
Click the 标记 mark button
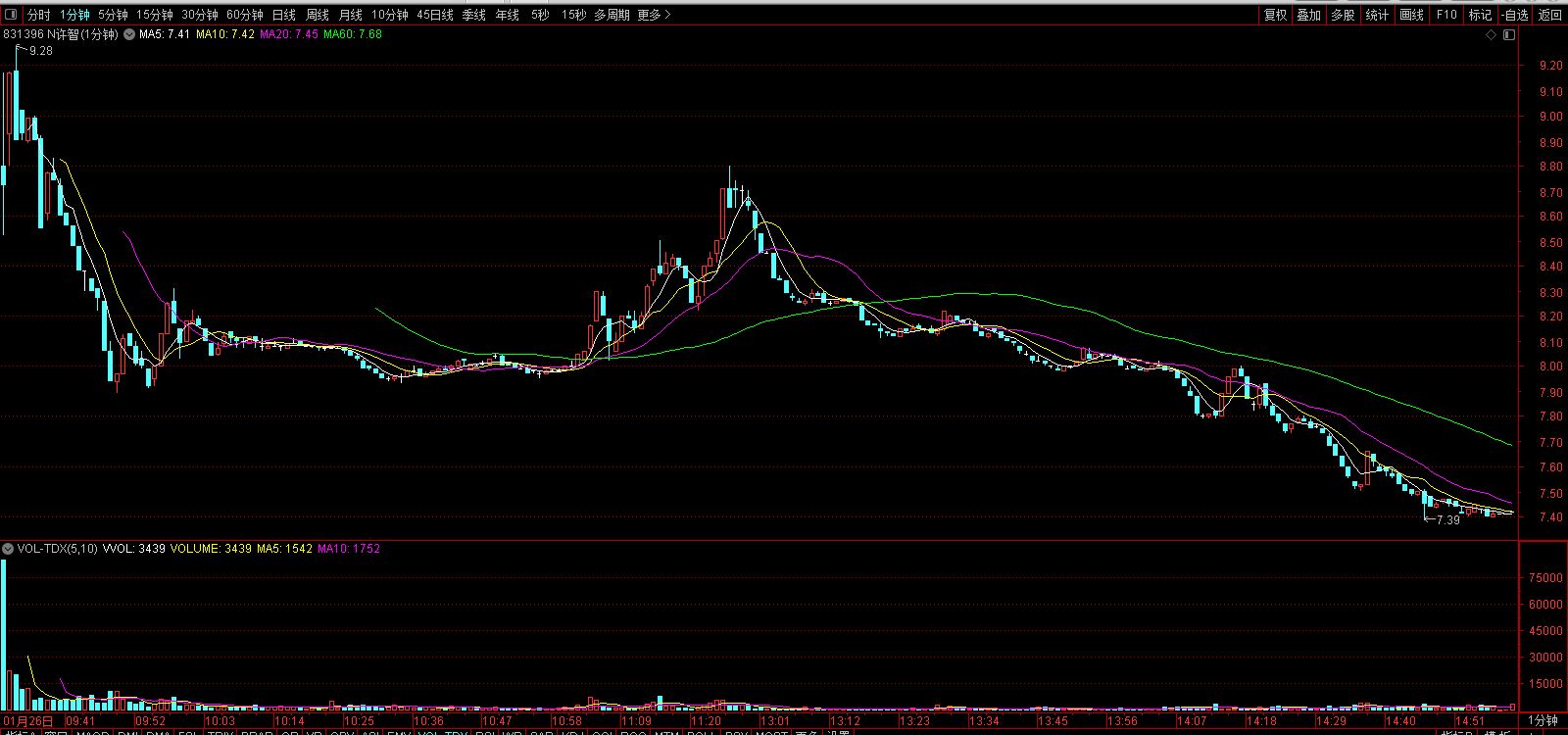pyautogui.click(x=1480, y=15)
